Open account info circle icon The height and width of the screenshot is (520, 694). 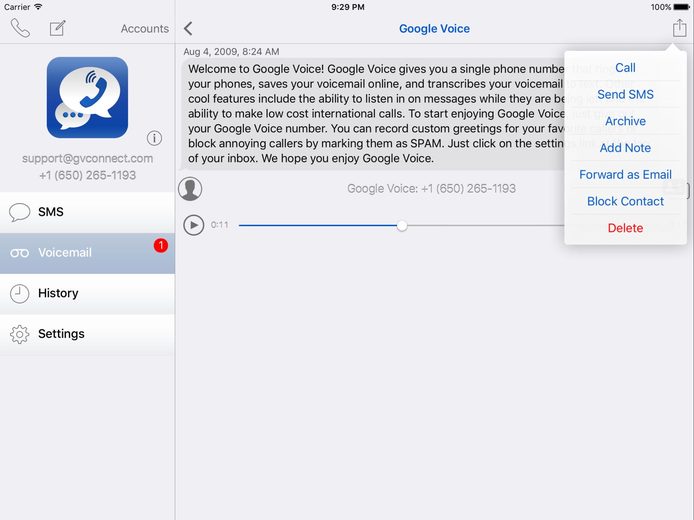pos(154,139)
